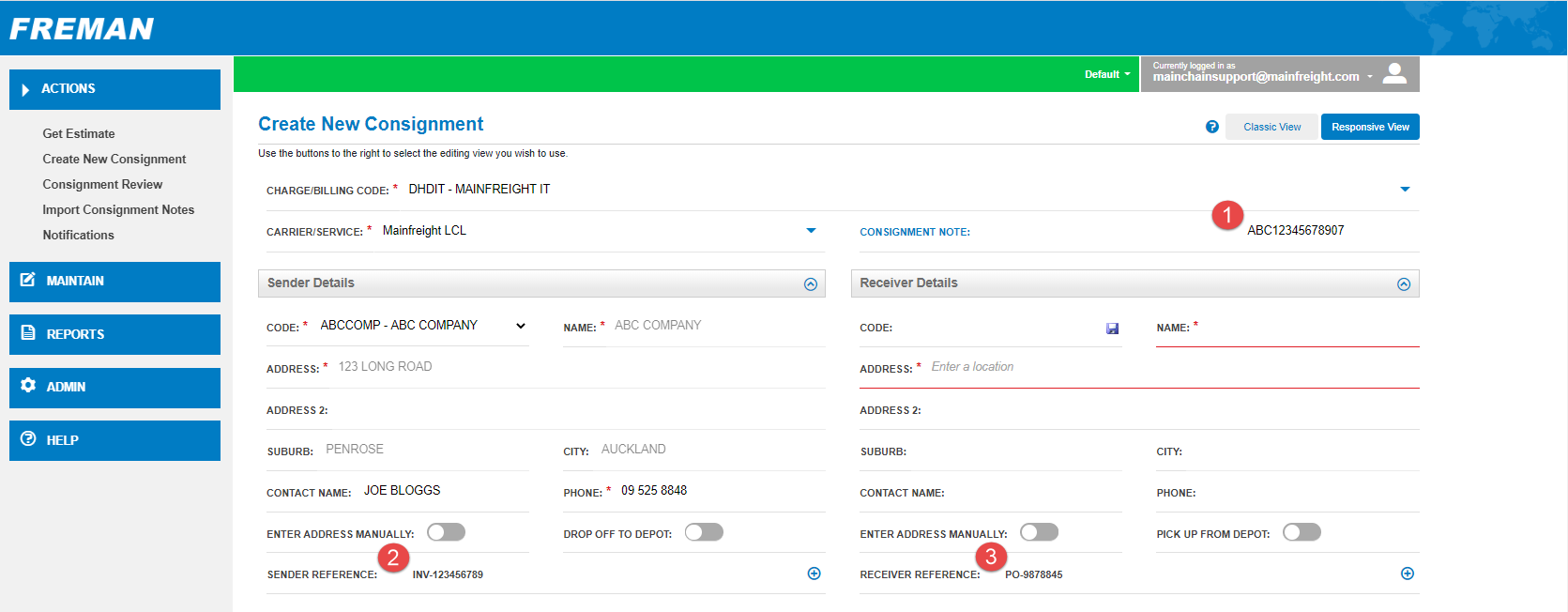Click the sender Address 2 field
The width and height of the screenshot is (1568, 612).
click(x=578, y=409)
